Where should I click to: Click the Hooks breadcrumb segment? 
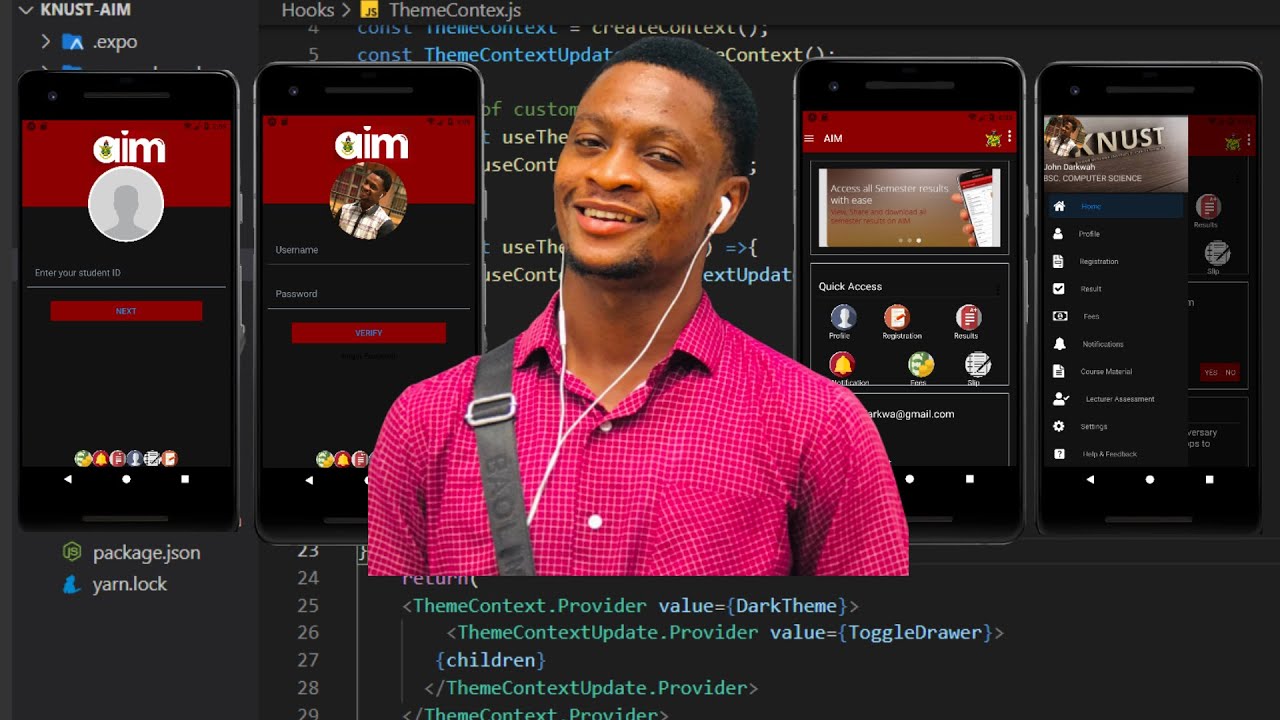point(308,10)
